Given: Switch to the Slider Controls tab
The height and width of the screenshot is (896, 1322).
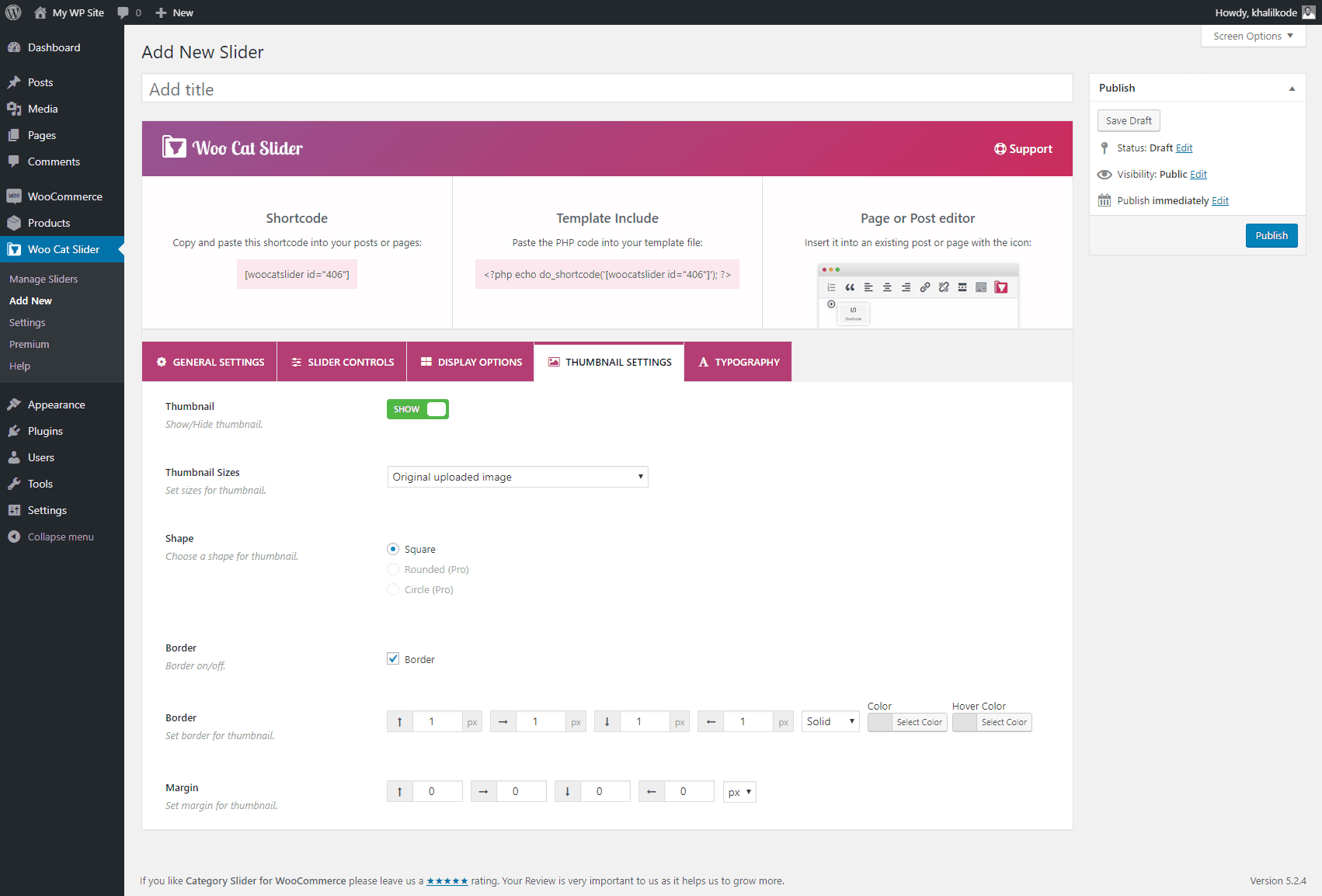Looking at the screenshot, I should click(x=342, y=362).
